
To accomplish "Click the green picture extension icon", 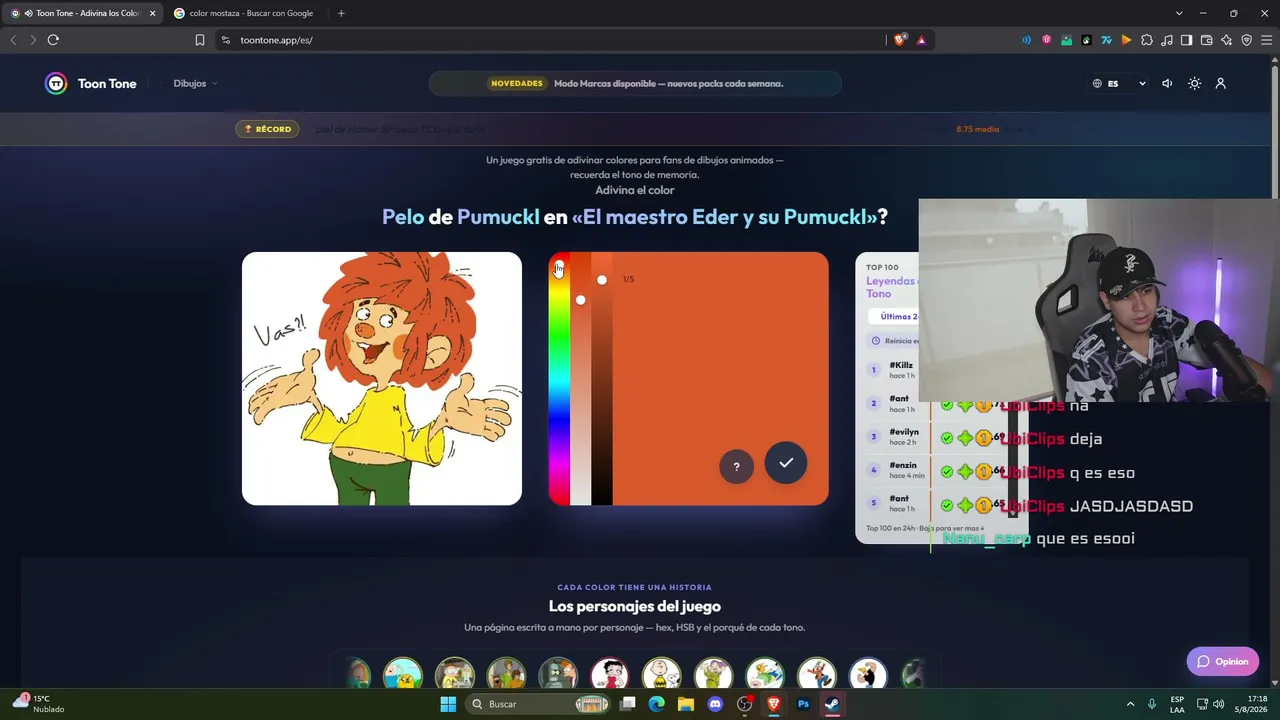I will 1066,40.
